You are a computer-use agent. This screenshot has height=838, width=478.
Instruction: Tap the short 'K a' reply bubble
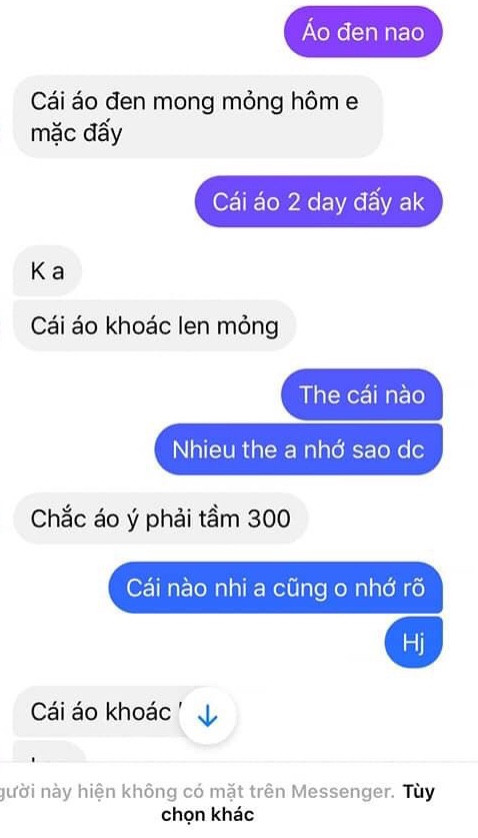pyautogui.click(x=47, y=271)
